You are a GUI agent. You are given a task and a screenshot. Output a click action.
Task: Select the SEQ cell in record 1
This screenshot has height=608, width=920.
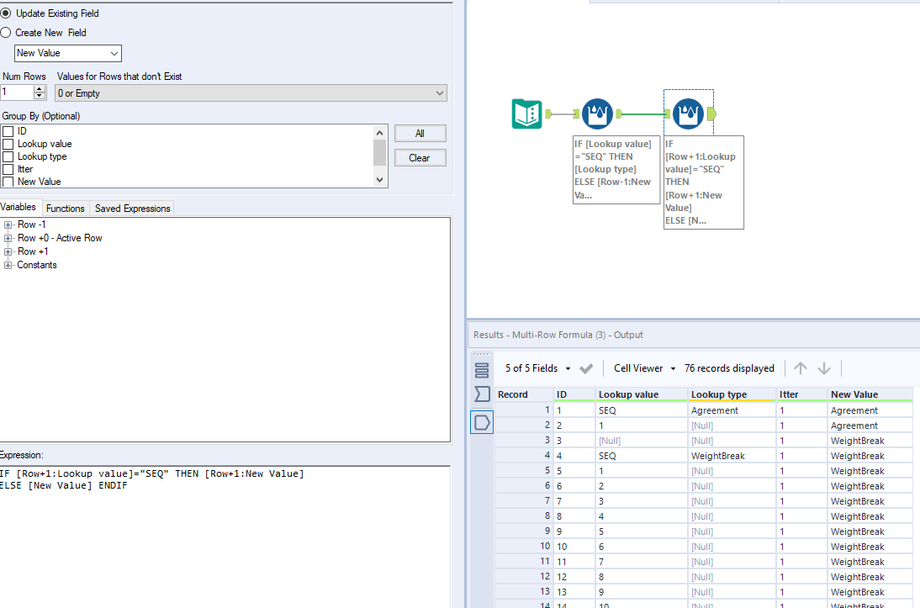(x=641, y=411)
